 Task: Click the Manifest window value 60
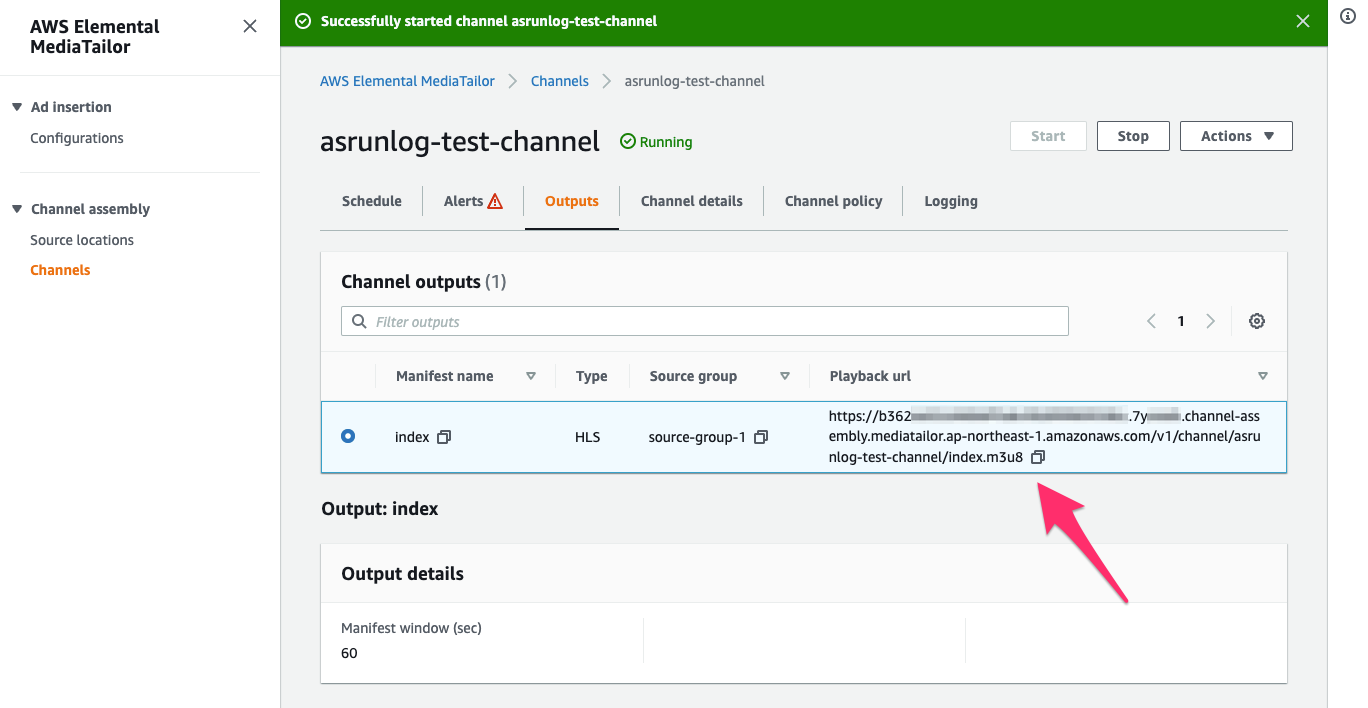pos(349,653)
